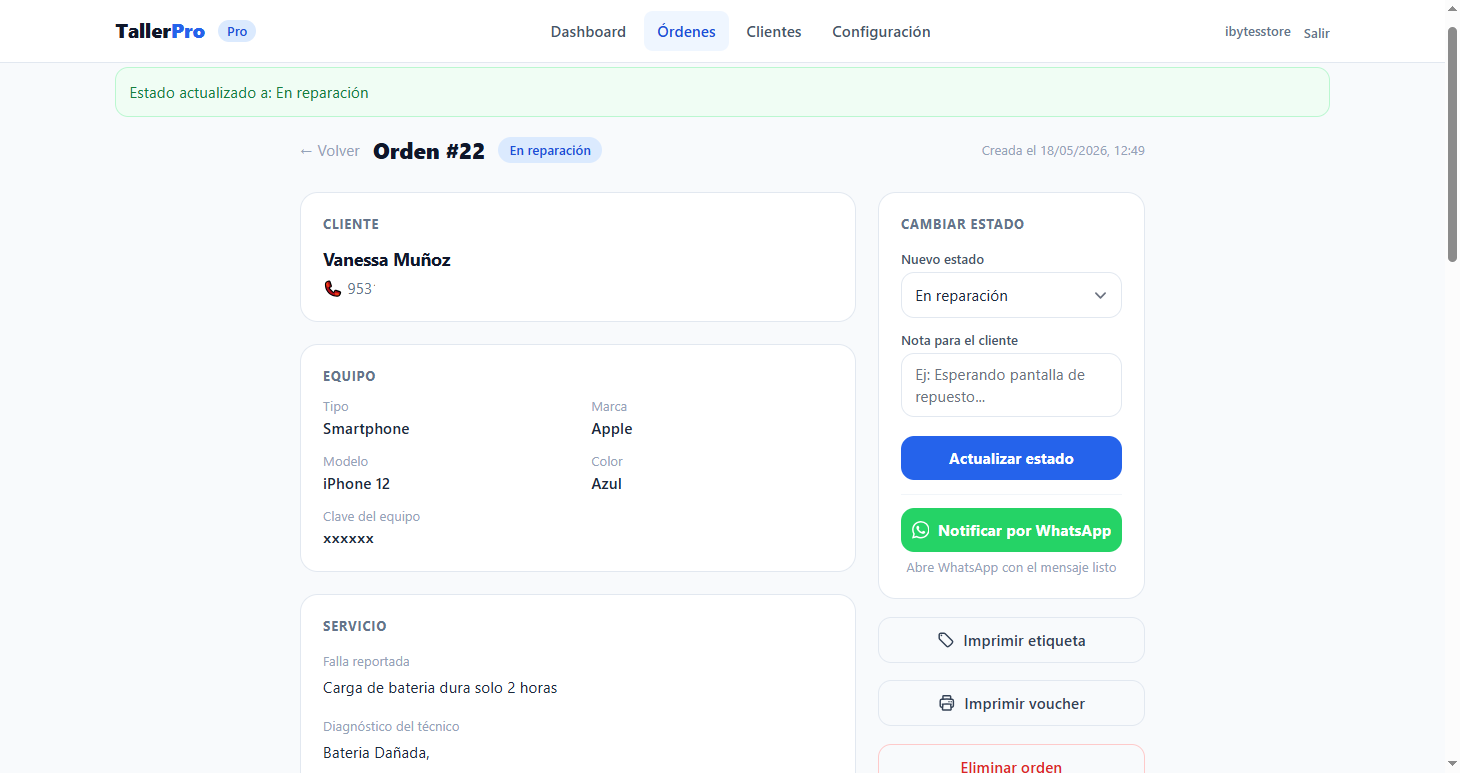Click the Imprimir voucher button
Image resolution: width=1460 pixels, height=773 pixels.
point(1011,703)
